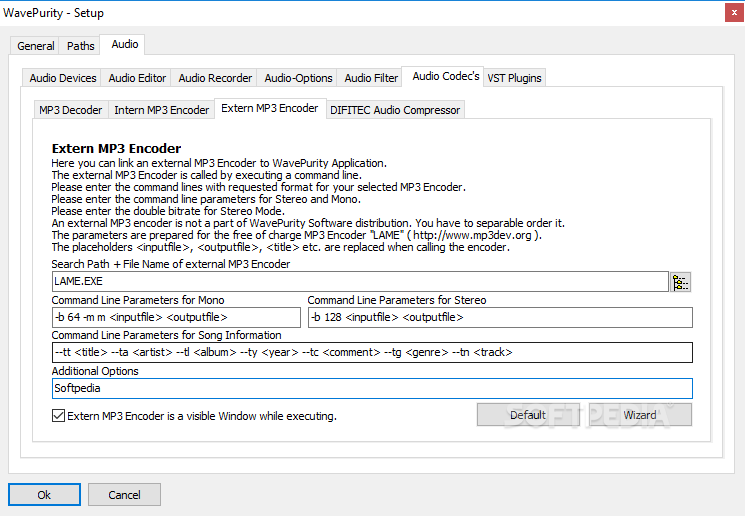Confirm settings with Ok button
The image size is (745, 516).
[44, 495]
